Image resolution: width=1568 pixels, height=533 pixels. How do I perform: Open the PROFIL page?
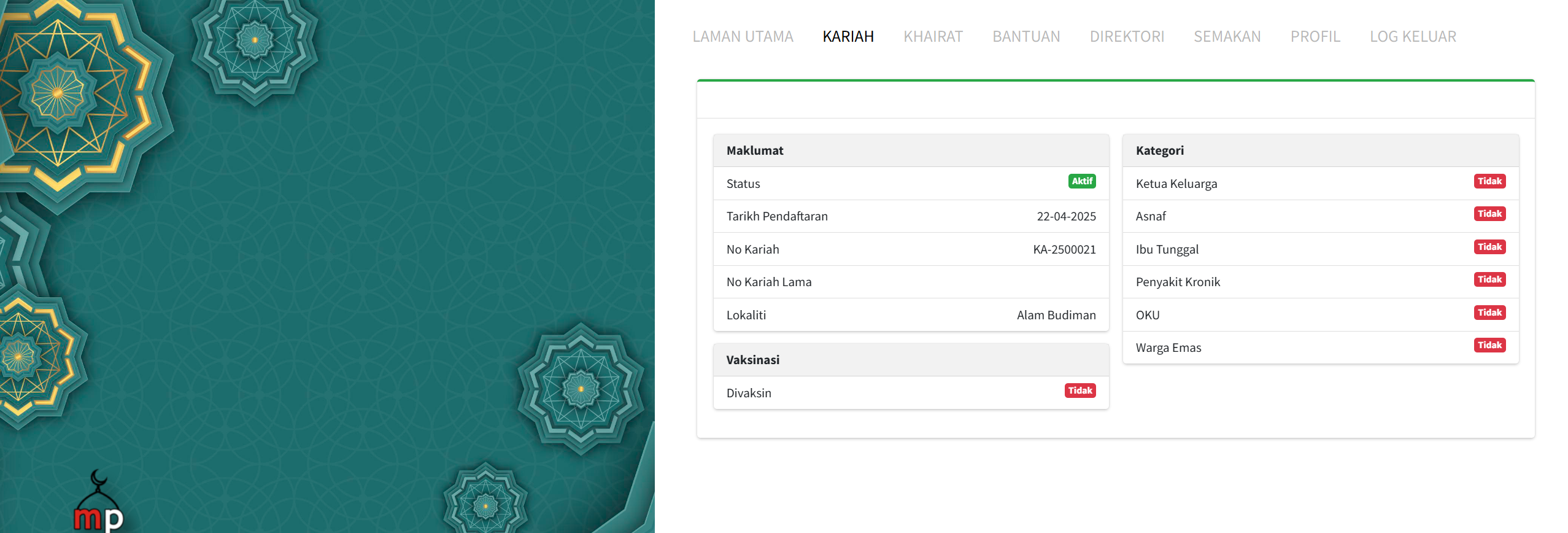1315,37
